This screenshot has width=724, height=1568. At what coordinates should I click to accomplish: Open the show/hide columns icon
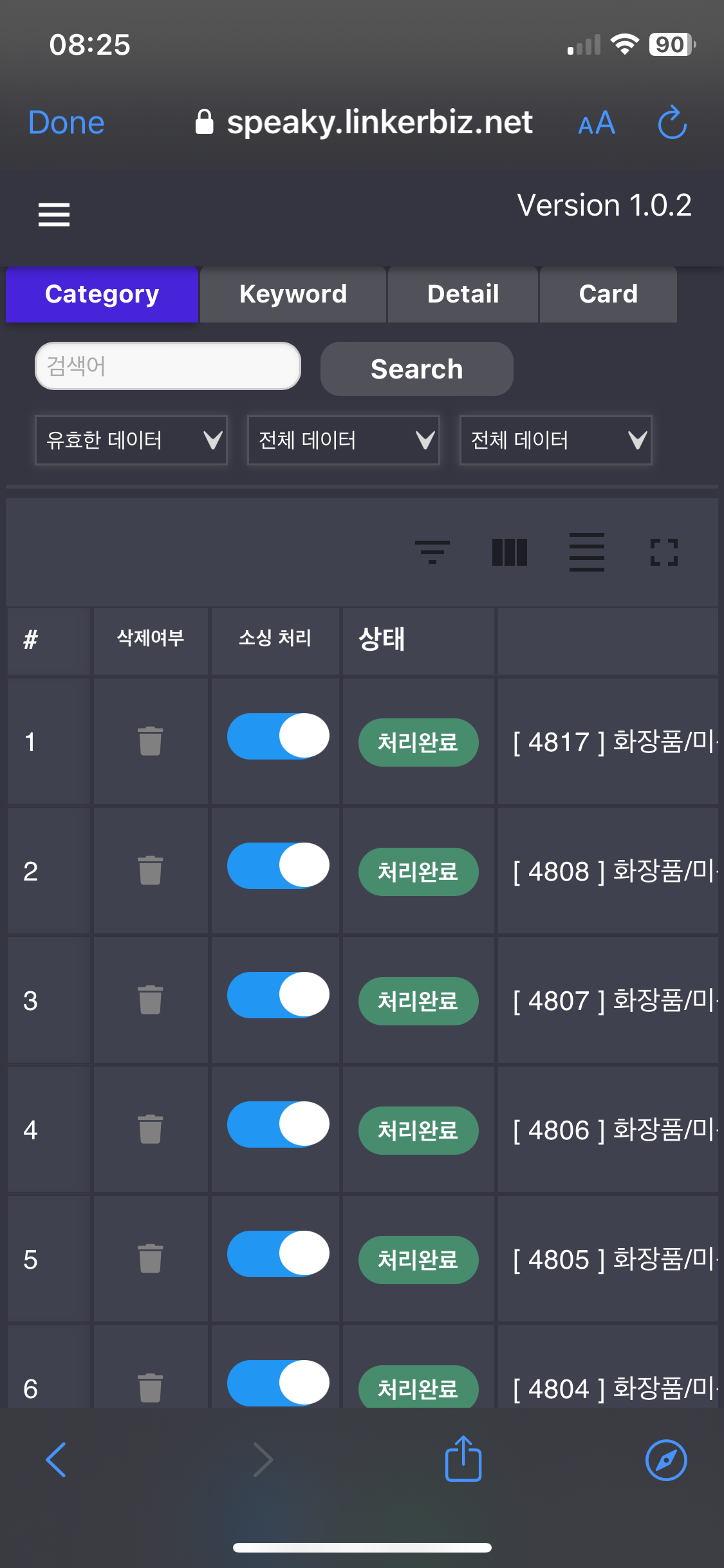(x=509, y=552)
